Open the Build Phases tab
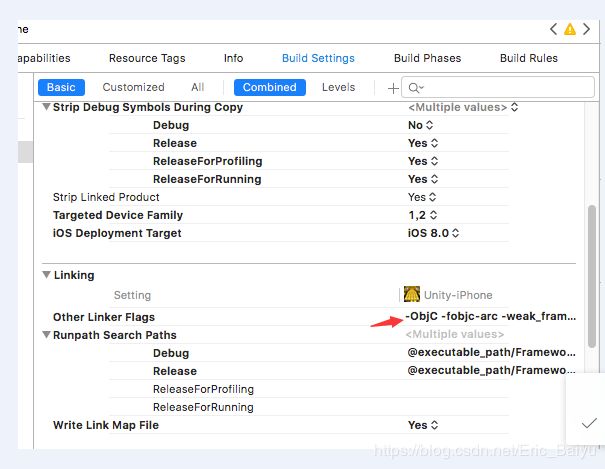 (427, 58)
